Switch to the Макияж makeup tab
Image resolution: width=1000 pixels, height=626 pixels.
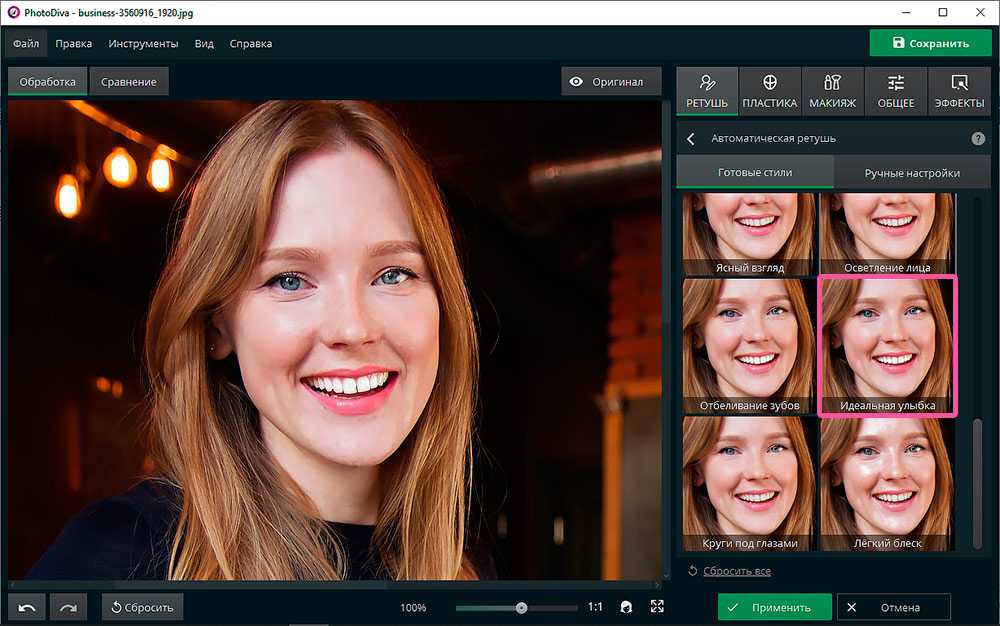coord(832,91)
